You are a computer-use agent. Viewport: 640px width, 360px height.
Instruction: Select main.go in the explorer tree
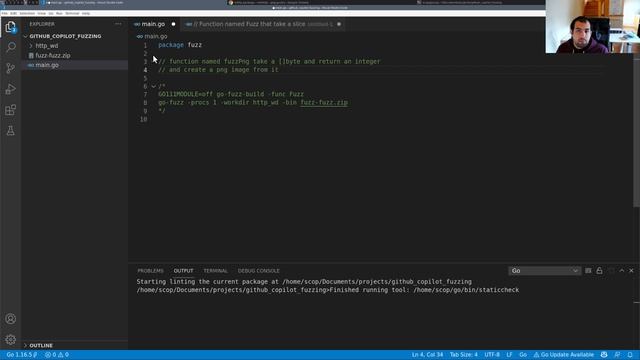tap(47, 65)
